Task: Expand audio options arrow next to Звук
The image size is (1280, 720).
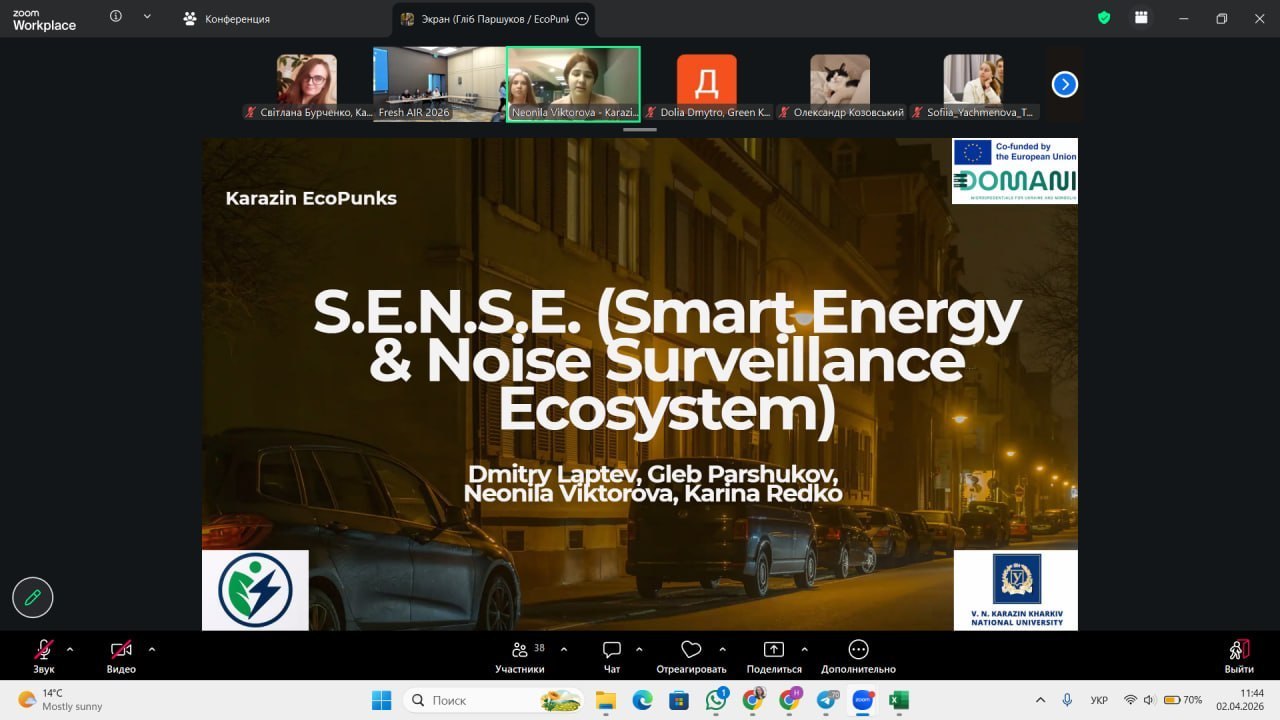Action: (70, 649)
